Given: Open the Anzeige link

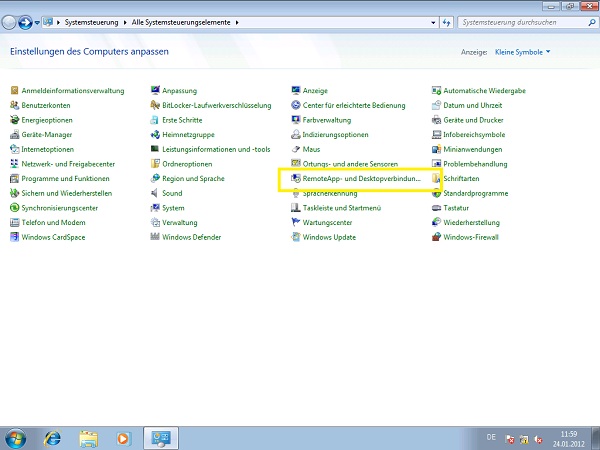Looking at the screenshot, I should coord(315,91).
